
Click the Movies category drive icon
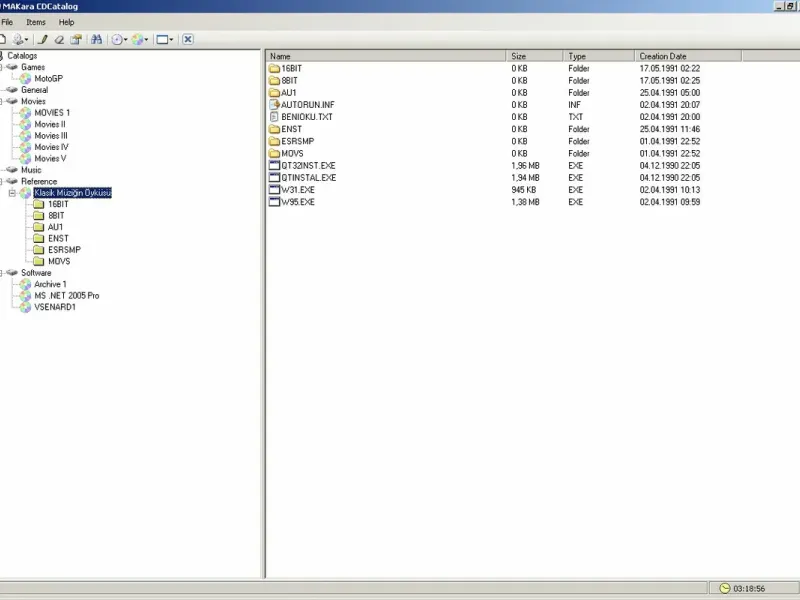[12, 101]
